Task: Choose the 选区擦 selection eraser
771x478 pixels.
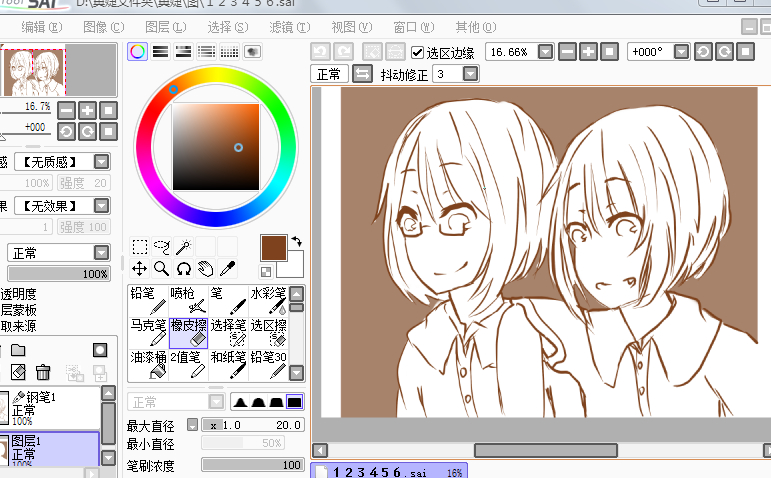Action: click(x=268, y=332)
